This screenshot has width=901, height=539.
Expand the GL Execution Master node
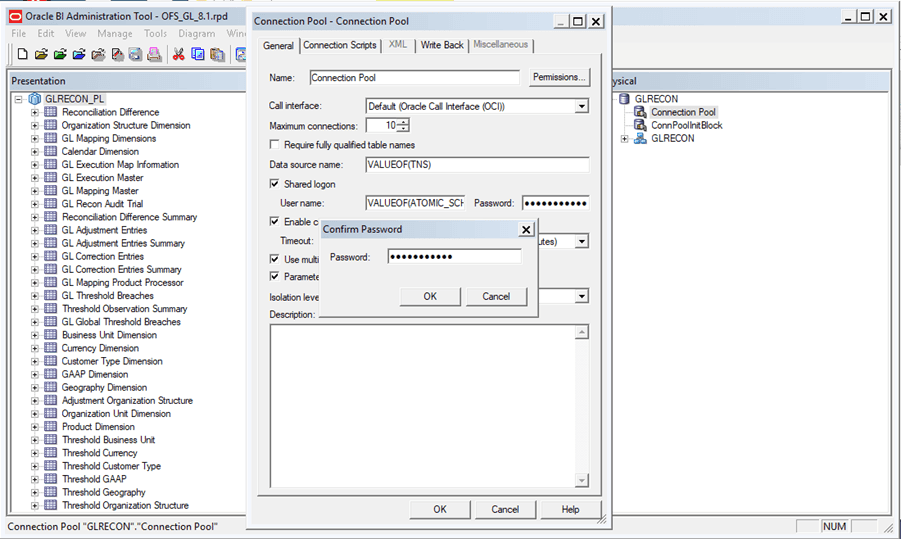[x=35, y=178]
